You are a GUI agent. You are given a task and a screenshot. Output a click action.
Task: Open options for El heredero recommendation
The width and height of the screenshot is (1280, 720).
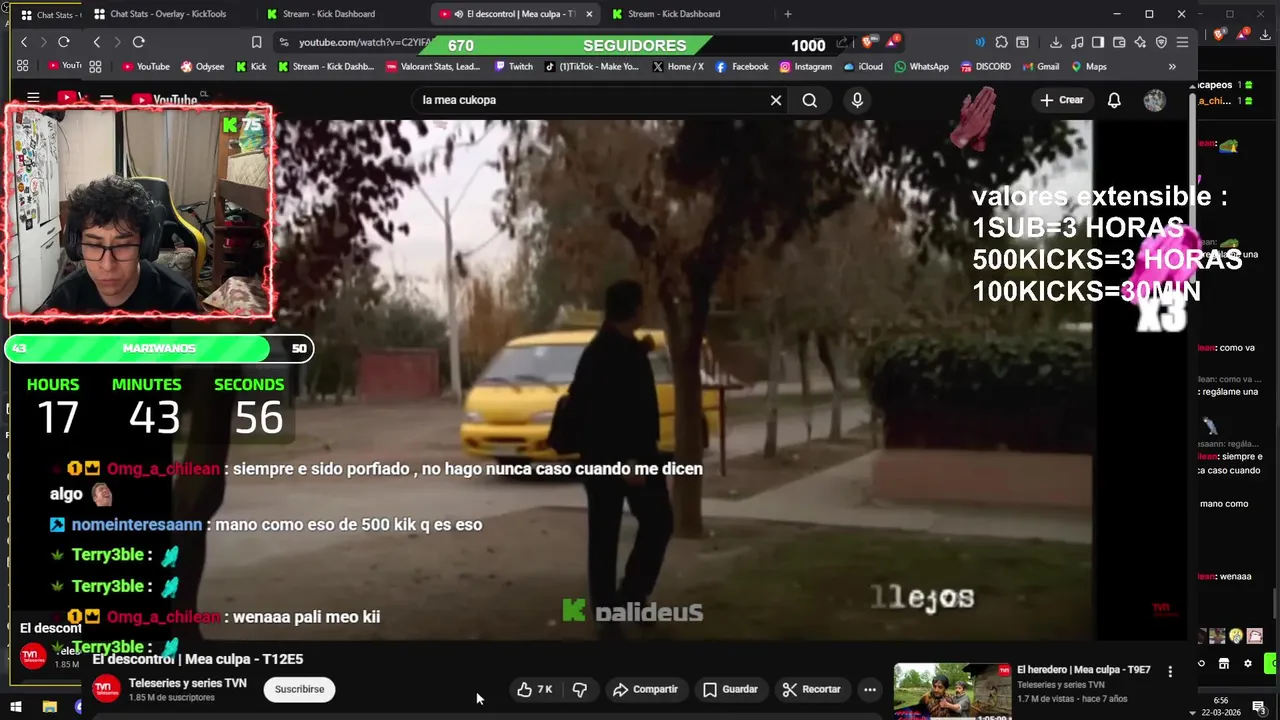tap(1170, 672)
